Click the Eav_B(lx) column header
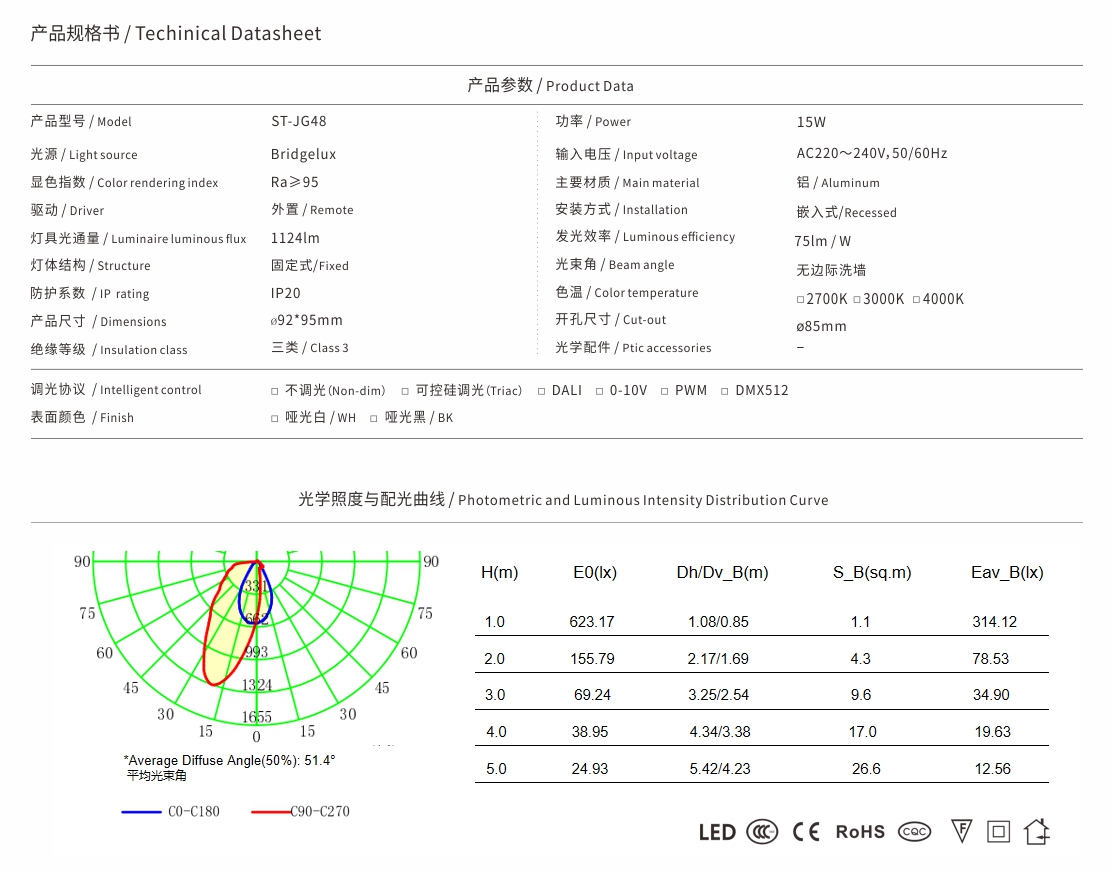 tap(1007, 573)
